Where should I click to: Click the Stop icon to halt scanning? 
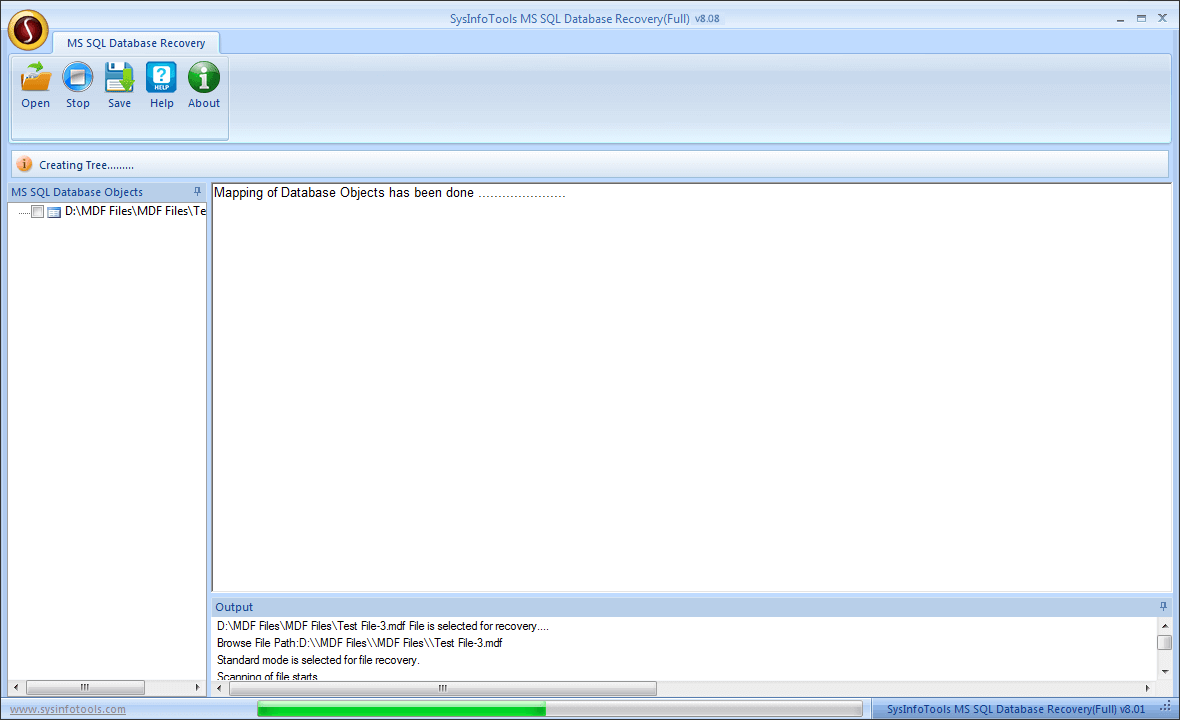pos(77,84)
